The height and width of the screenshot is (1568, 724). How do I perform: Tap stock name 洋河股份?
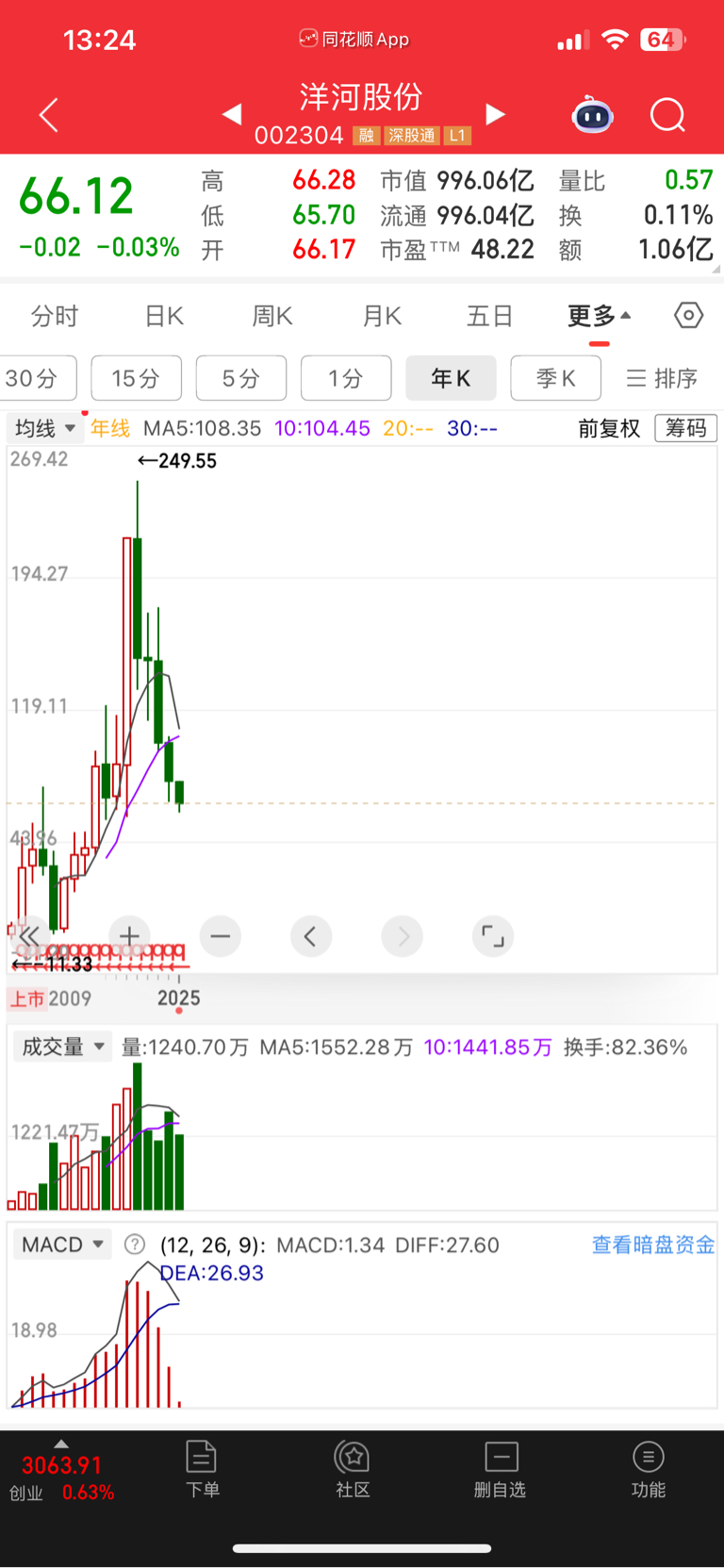click(361, 97)
